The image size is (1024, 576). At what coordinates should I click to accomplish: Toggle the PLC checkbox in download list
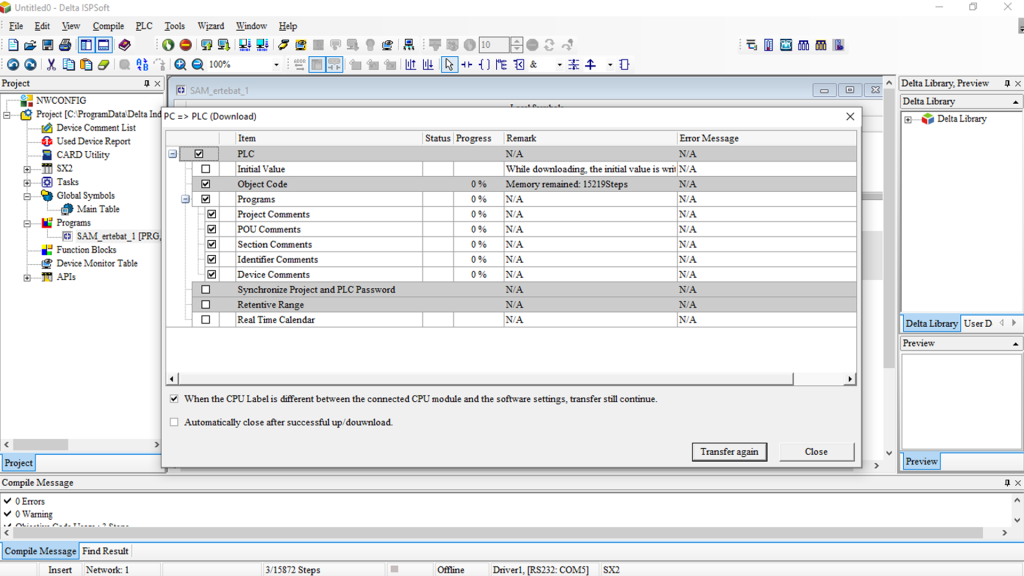(x=199, y=153)
